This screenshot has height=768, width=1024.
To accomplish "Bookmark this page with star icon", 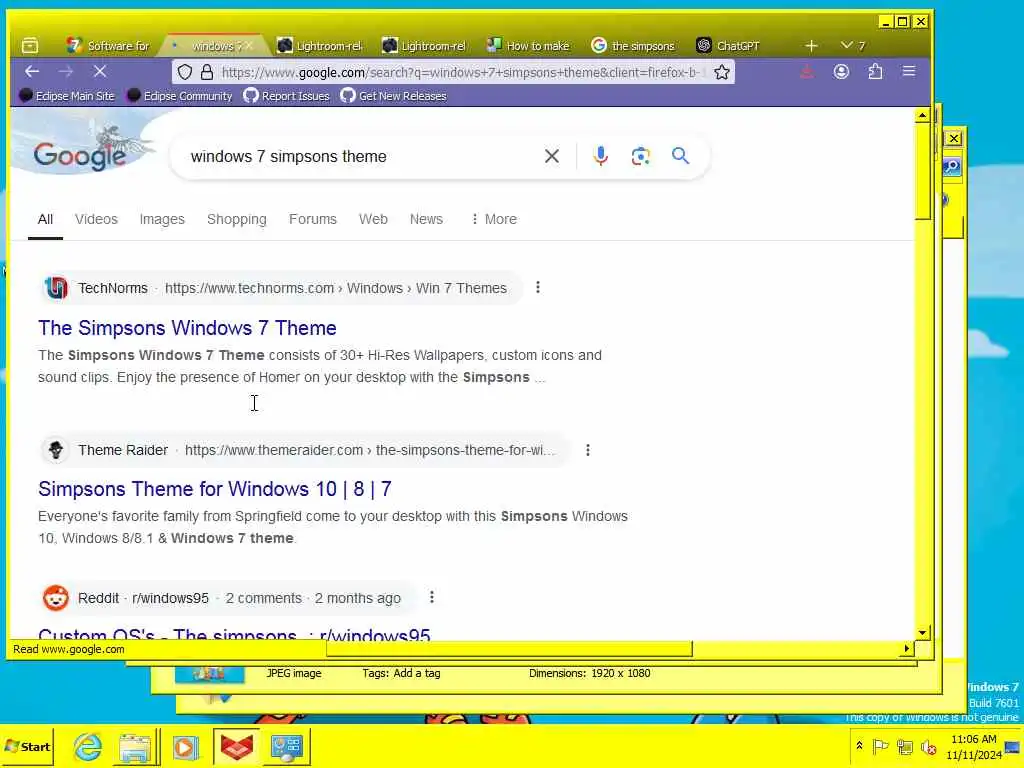I will [x=722, y=72].
